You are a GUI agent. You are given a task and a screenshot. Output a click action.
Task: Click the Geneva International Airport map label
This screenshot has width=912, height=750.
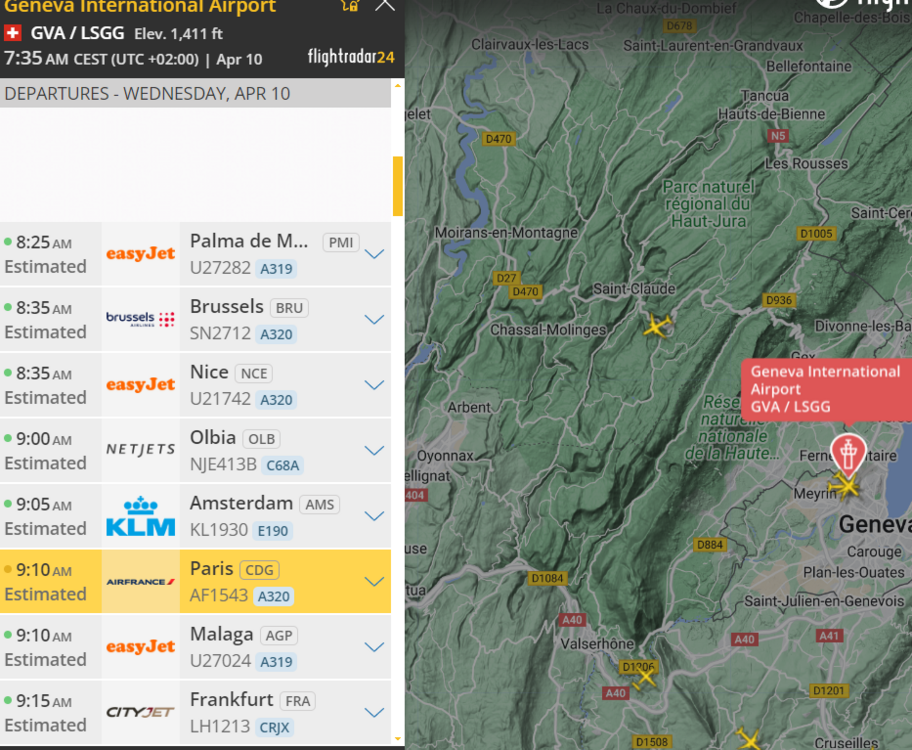[826, 389]
